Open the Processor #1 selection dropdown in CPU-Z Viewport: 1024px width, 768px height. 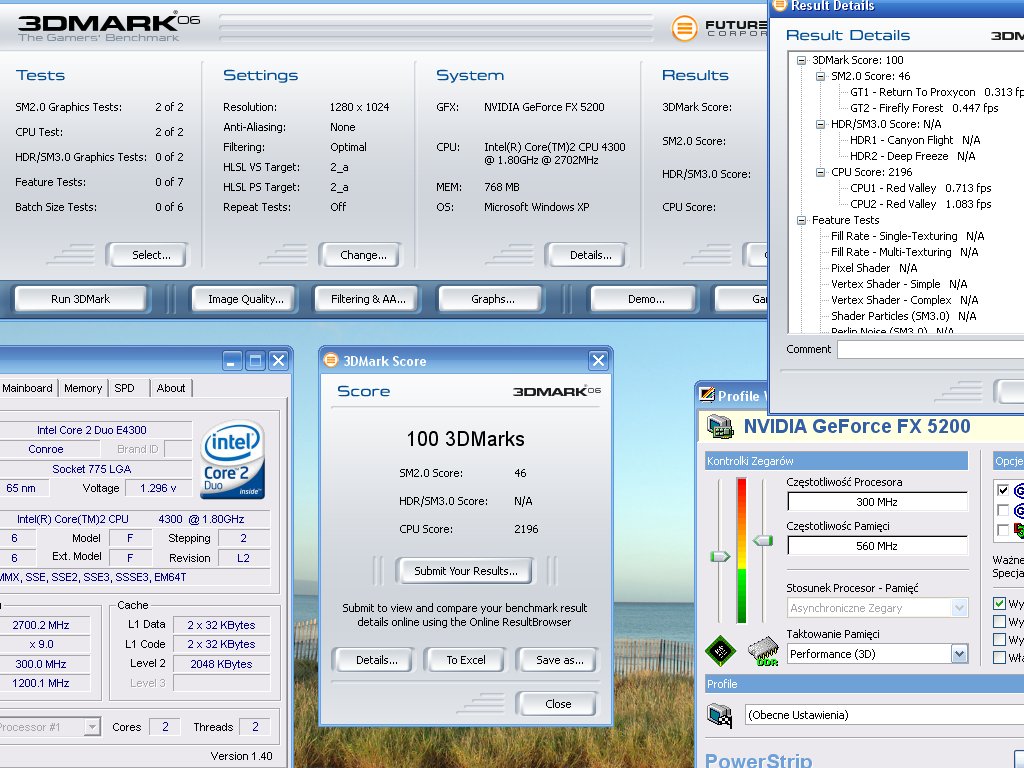92,727
